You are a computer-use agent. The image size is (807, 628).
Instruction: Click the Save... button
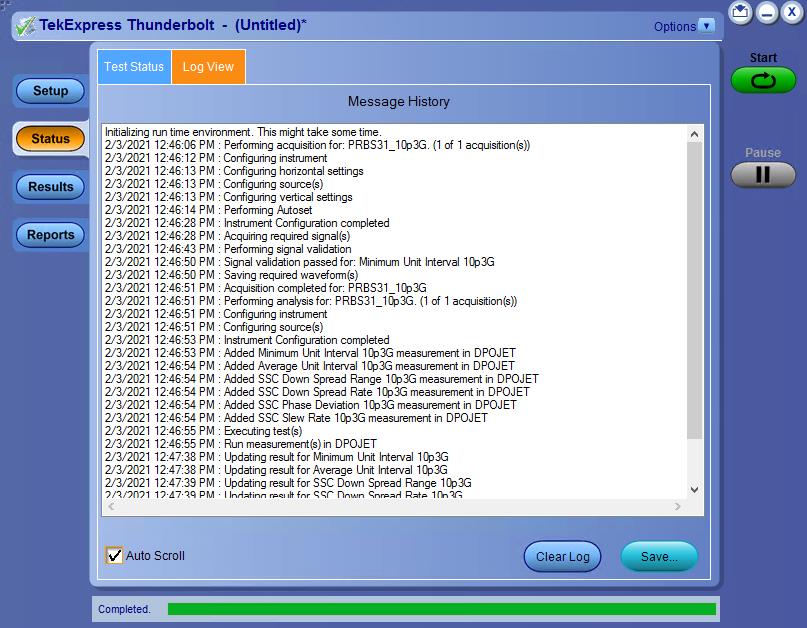tap(659, 557)
